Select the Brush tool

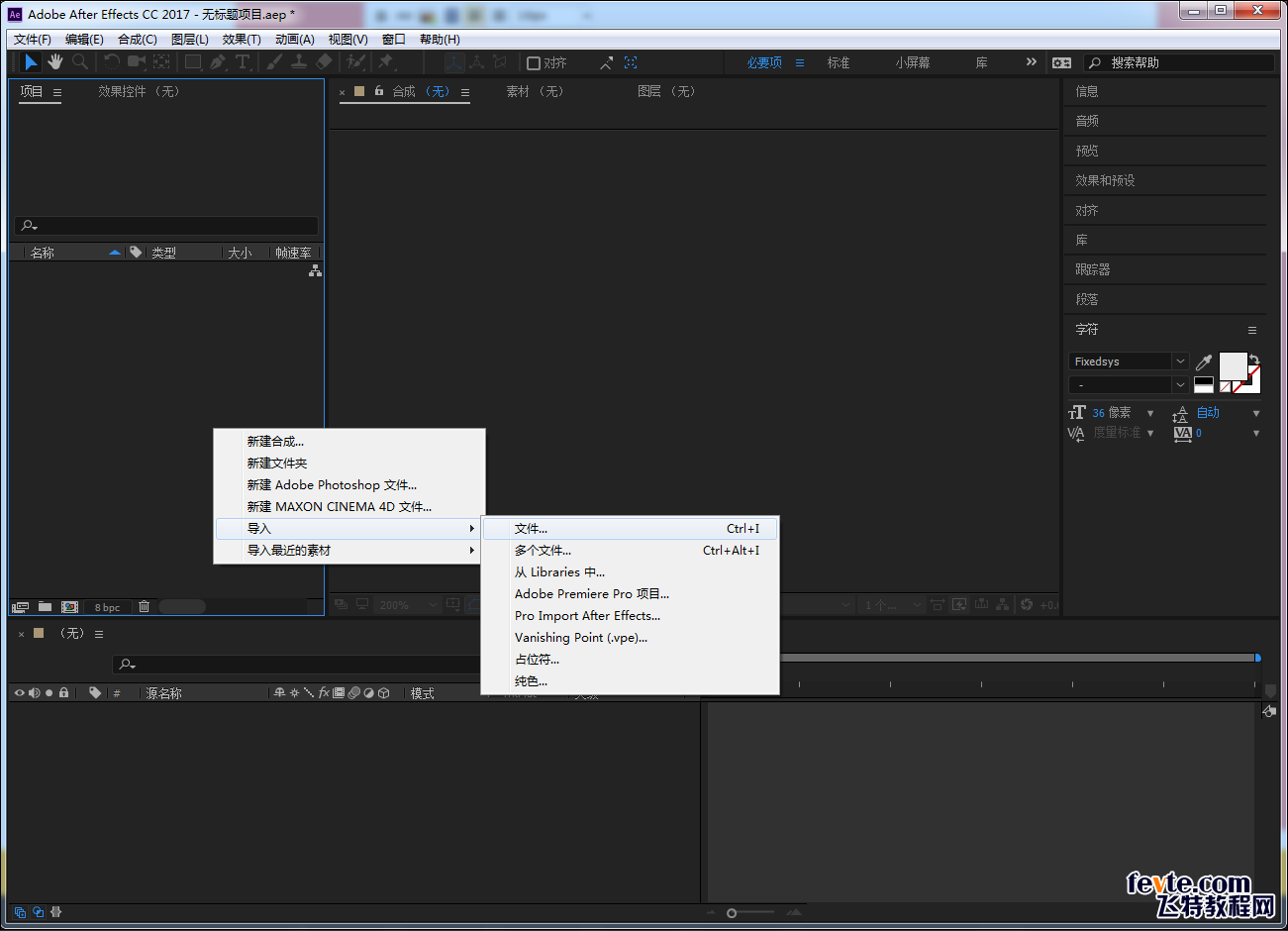tap(274, 62)
